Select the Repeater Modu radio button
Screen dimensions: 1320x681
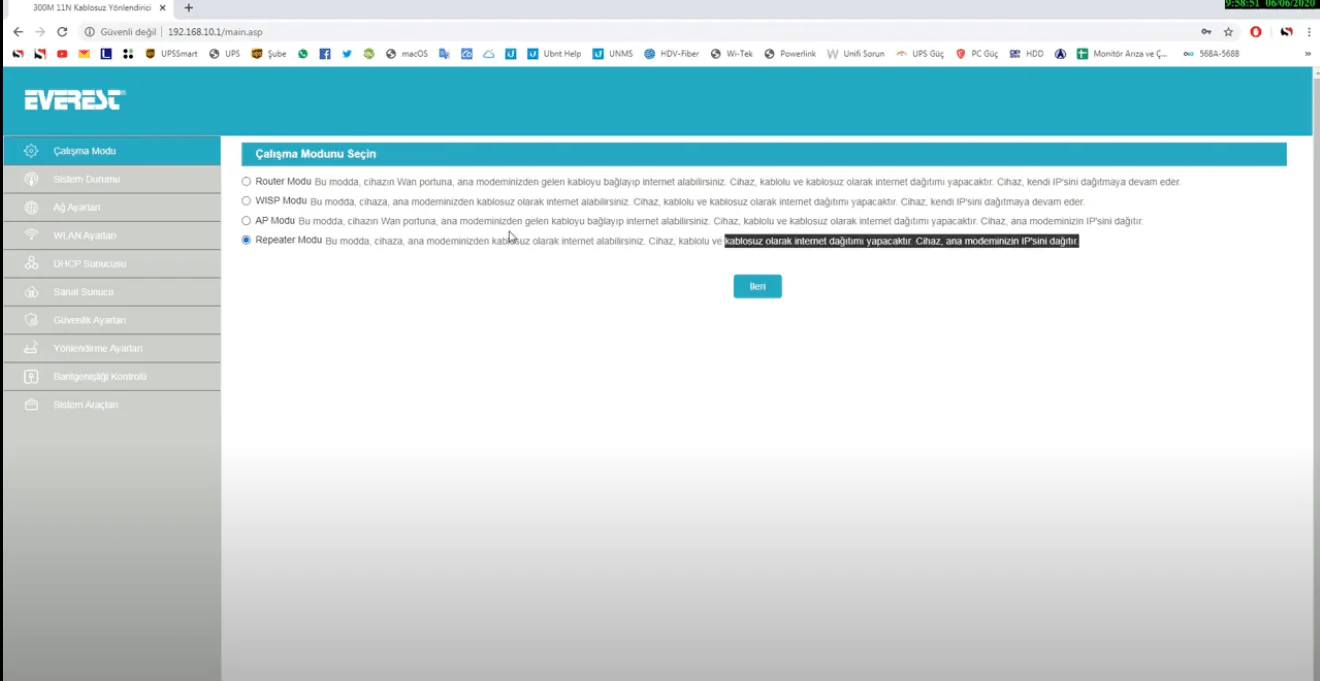point(246,240)
